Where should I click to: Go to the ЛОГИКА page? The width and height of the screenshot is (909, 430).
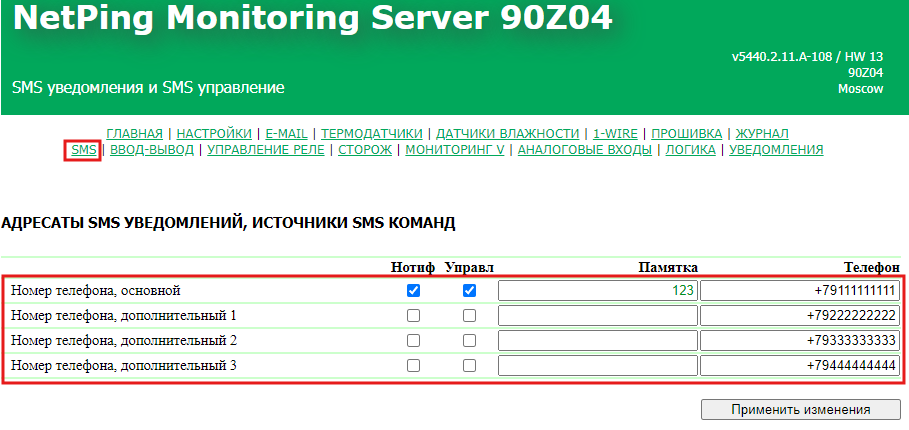pyautogui.click(x=690, y=150)
